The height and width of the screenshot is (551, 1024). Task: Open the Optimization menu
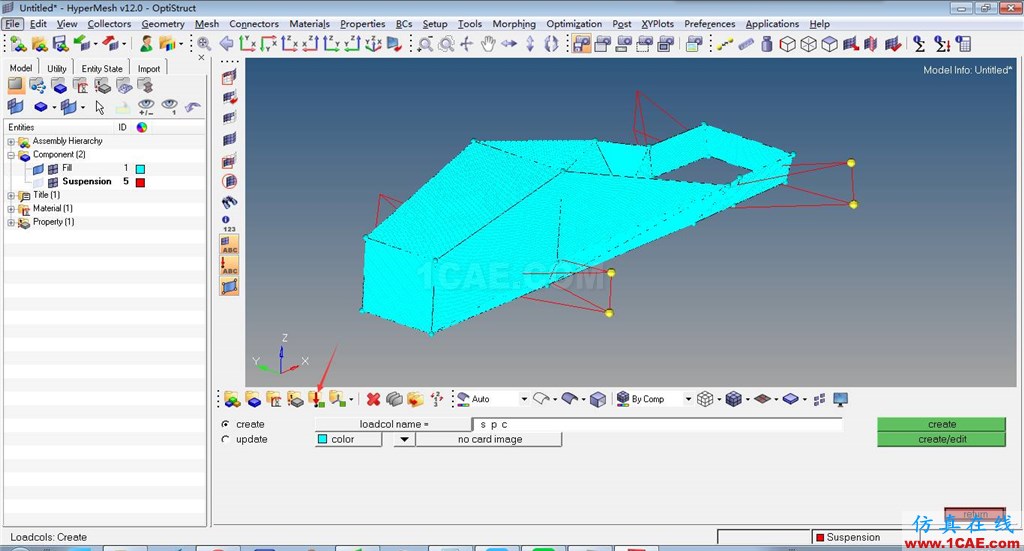click(574, 24)
